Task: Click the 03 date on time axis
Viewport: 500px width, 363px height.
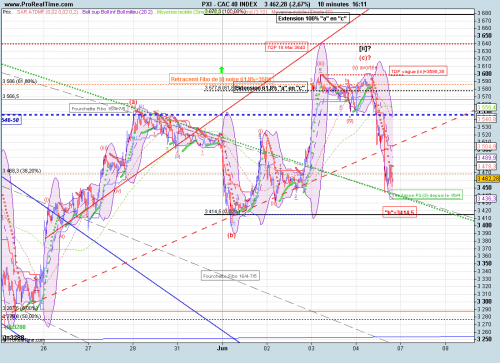Action: (x=311, y=348)
